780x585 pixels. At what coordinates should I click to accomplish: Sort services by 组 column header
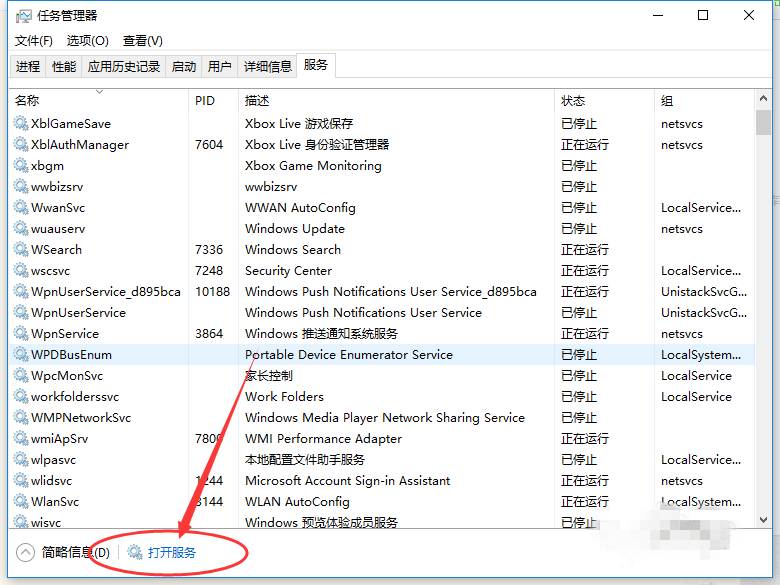(x=704, y=100)
